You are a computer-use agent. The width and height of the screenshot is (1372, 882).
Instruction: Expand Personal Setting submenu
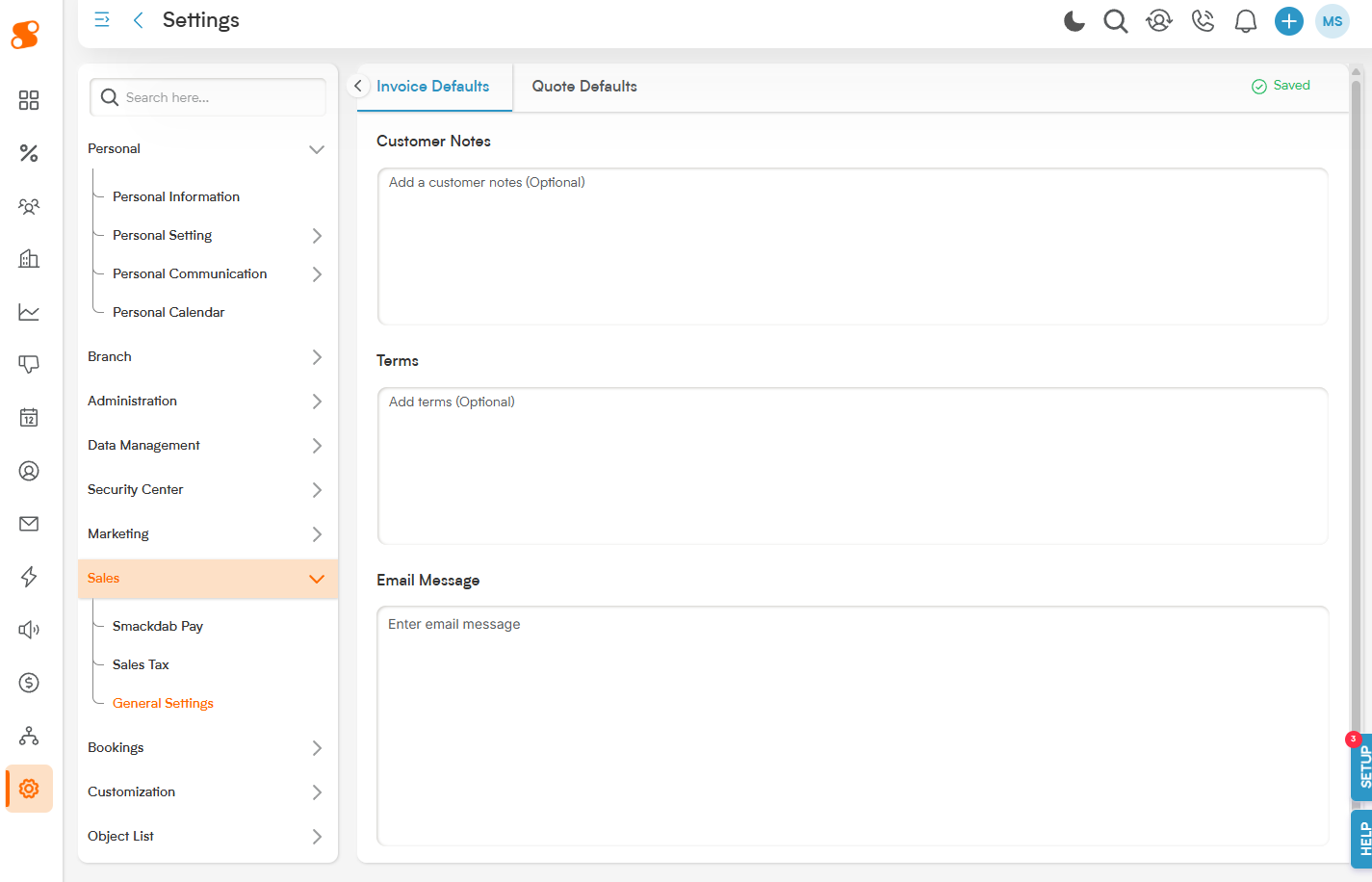[317, 236]
